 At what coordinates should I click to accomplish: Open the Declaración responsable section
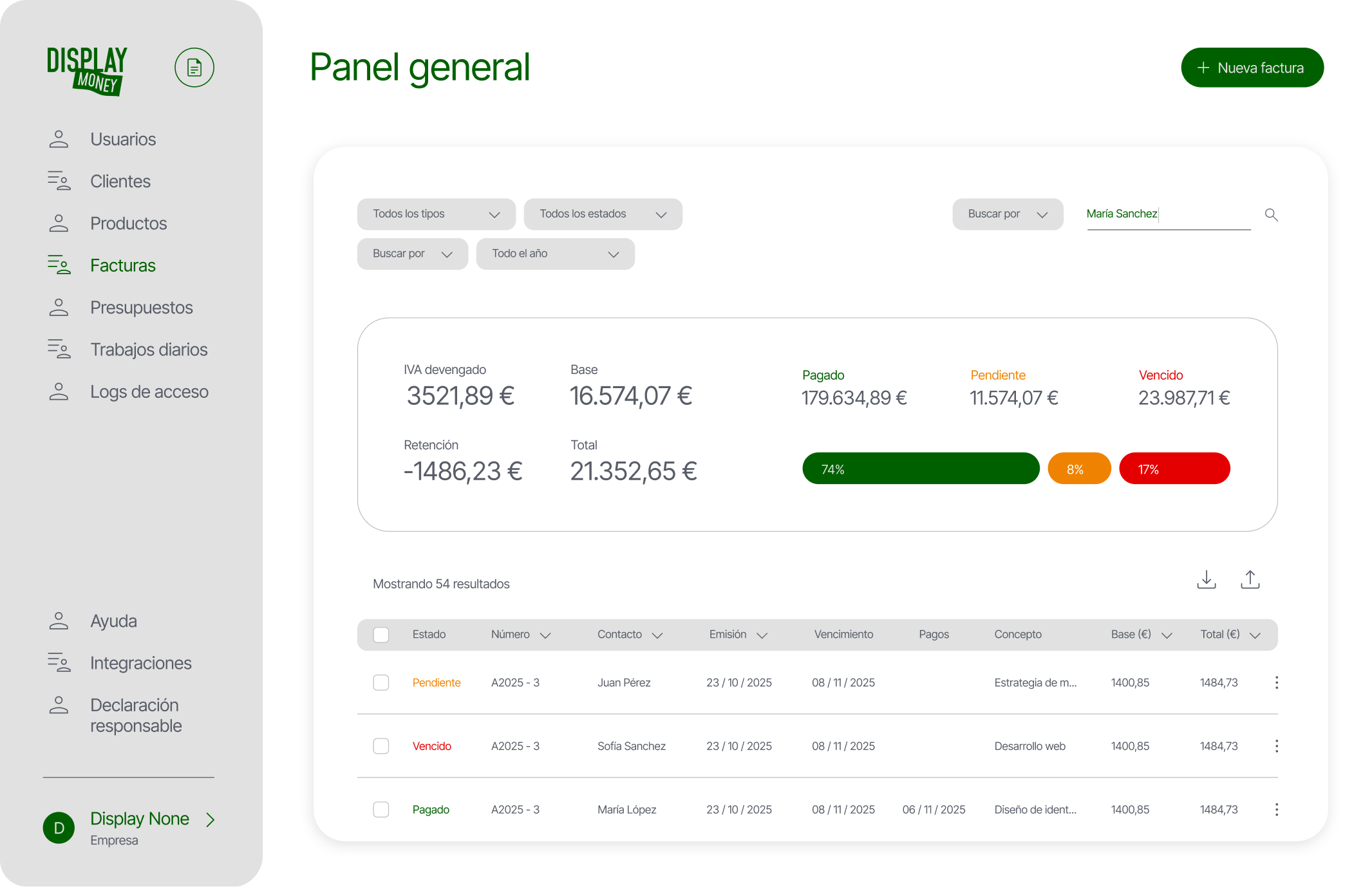[x=135, y=714]
